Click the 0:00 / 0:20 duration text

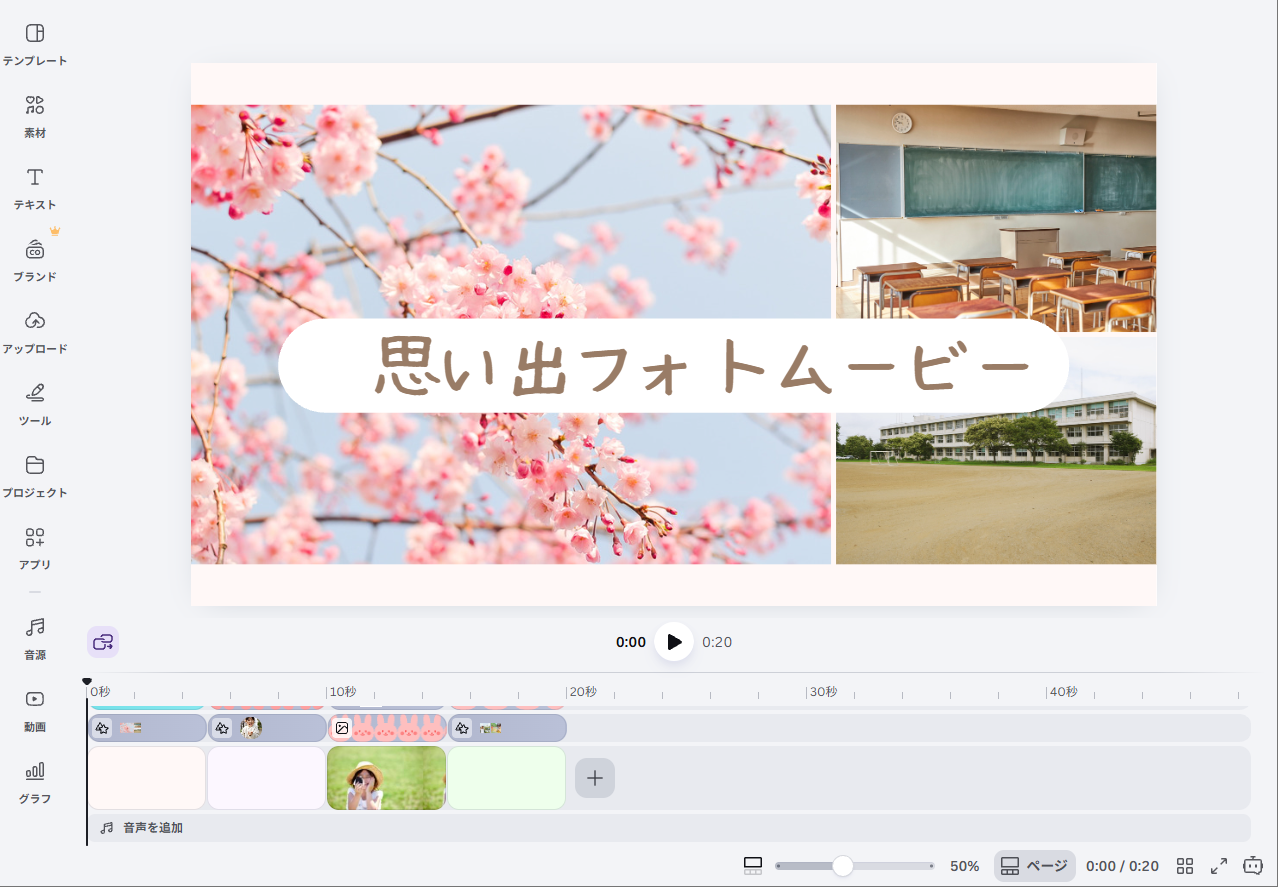[1122, 866]
